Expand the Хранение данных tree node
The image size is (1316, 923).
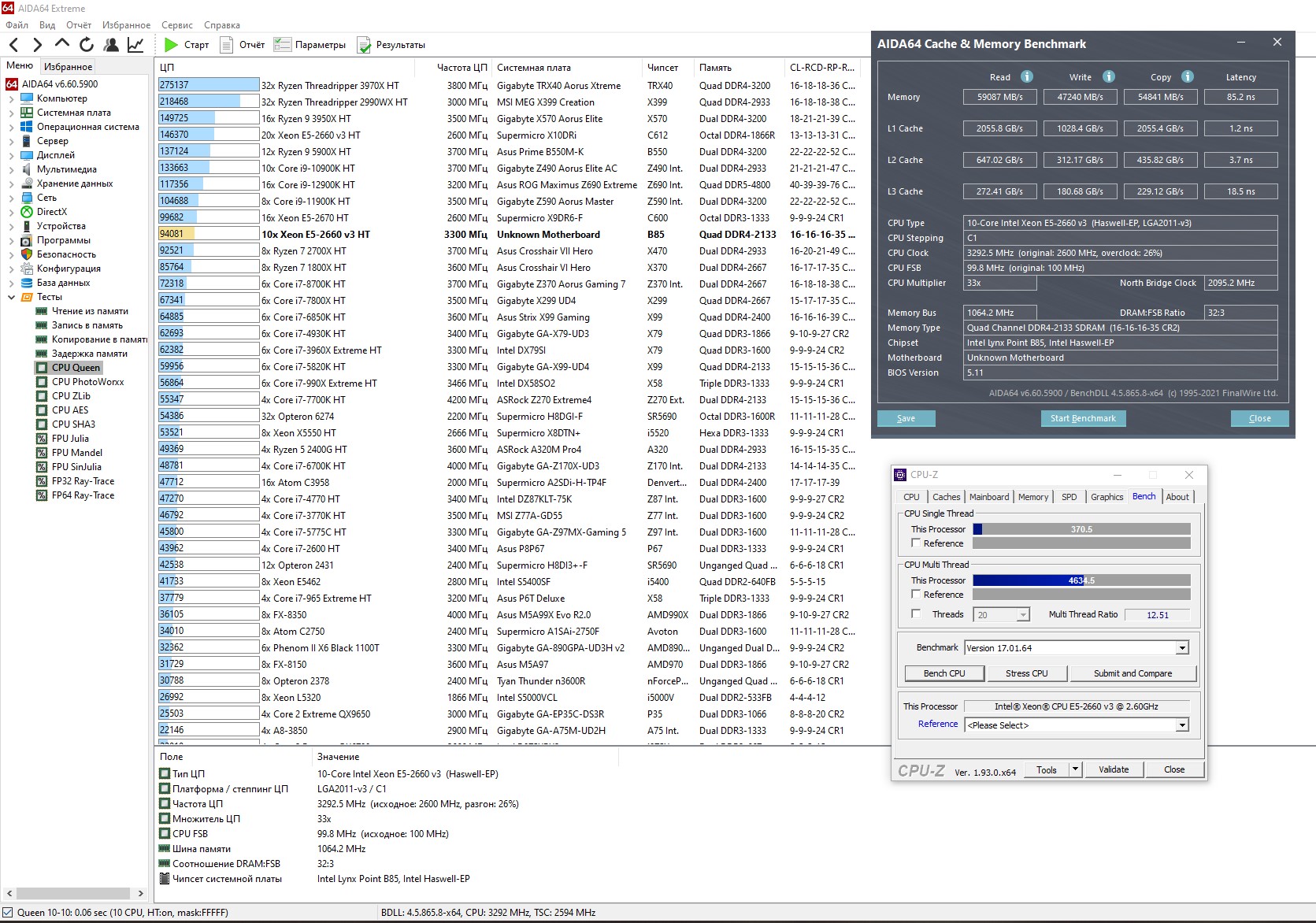coord(11,183)
